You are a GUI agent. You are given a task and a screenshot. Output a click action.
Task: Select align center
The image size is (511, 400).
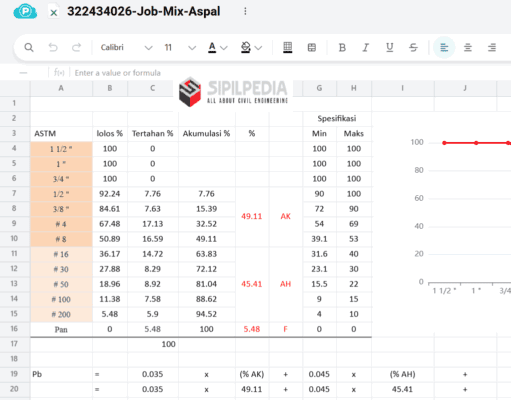[468, 48]
